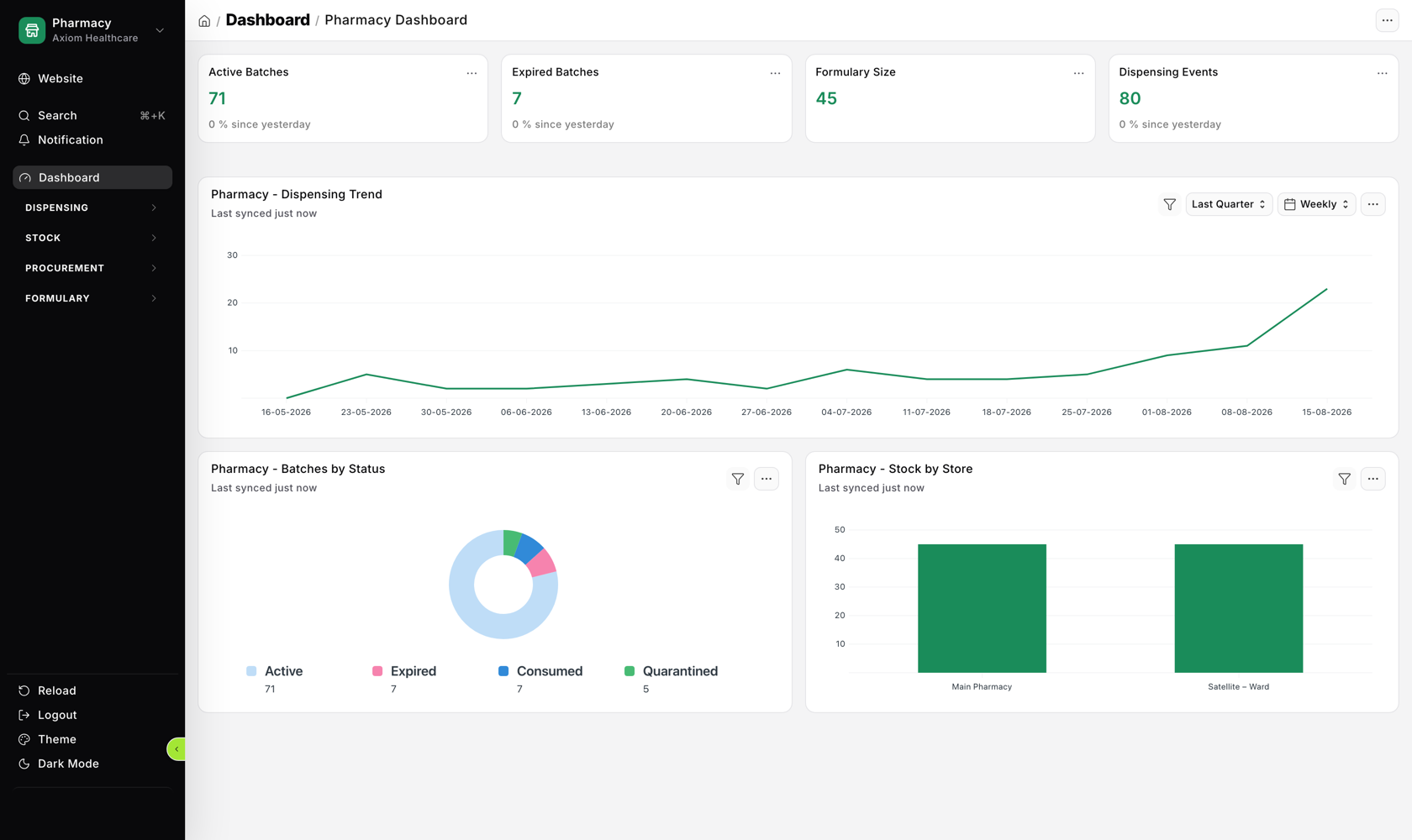Image resolution: width=1412 pixels, height=840 pixels.
Task: Click the Pharmacy Dashboard breadcrumb text
Action: pyautogui.click(x=396, y=20)
